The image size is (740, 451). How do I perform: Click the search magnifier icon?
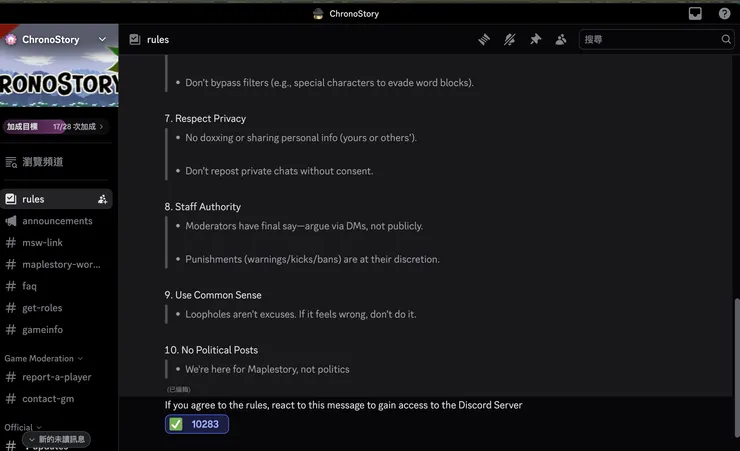point(726,39)
